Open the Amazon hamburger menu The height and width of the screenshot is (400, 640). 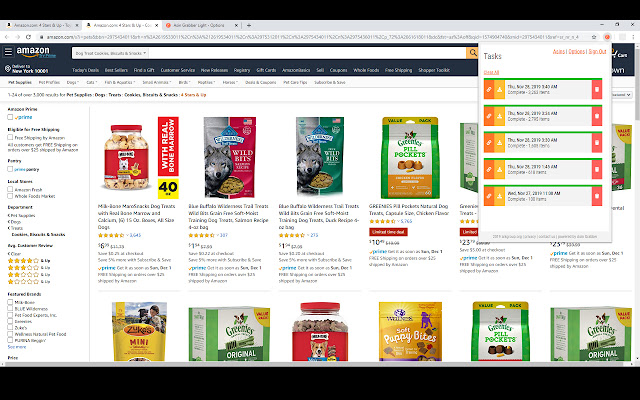coord(8,52)
